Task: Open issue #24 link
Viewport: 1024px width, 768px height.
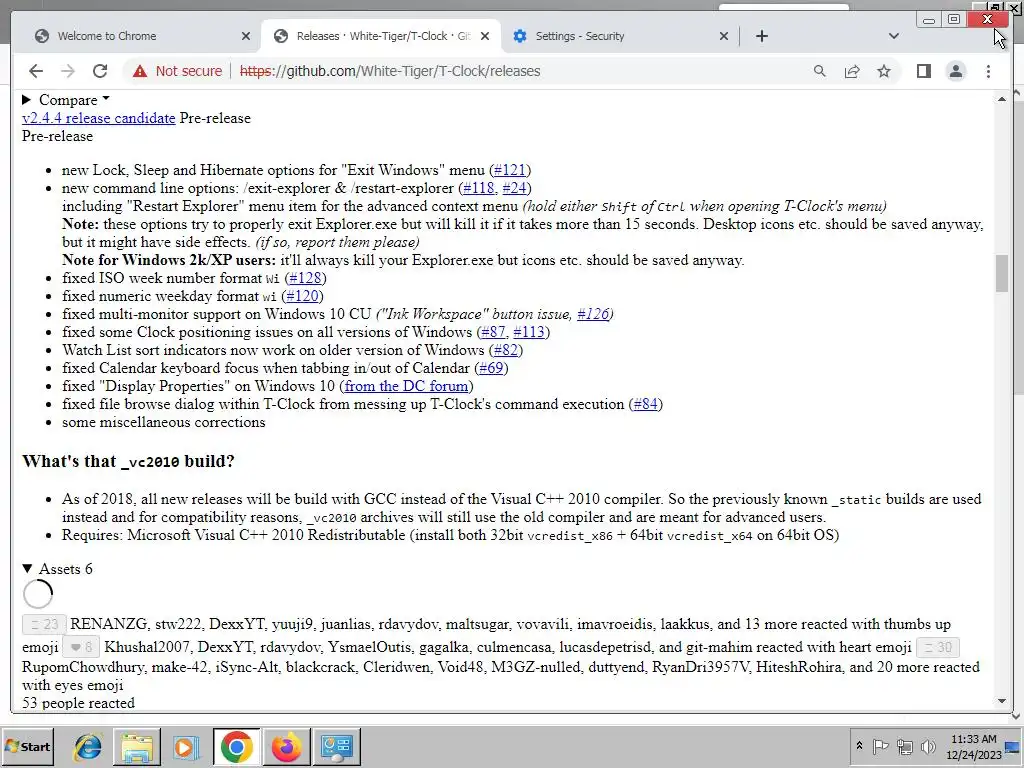Action: coord(515,188)
